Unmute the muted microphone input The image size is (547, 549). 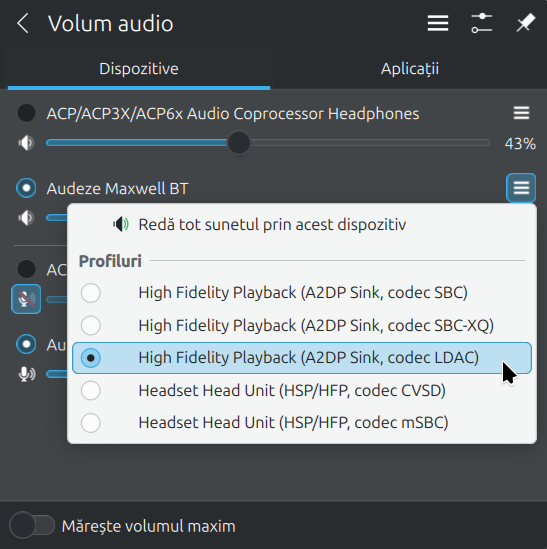(x=26, y=299)
